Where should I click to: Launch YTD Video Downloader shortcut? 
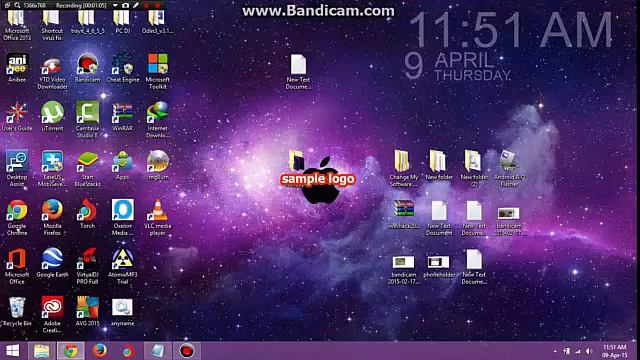pyautogui.click(x=52, y=72)
